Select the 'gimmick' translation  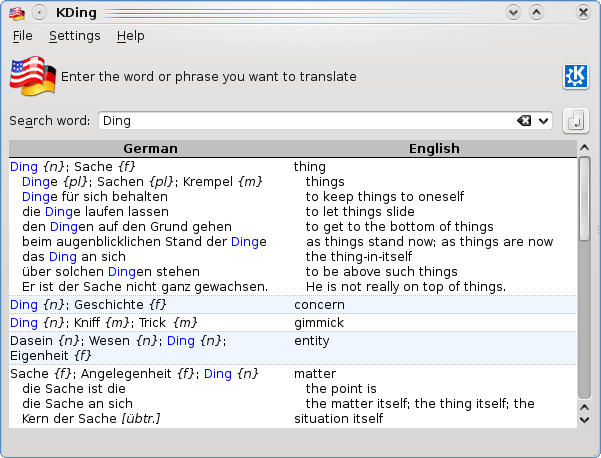point(319,323)
